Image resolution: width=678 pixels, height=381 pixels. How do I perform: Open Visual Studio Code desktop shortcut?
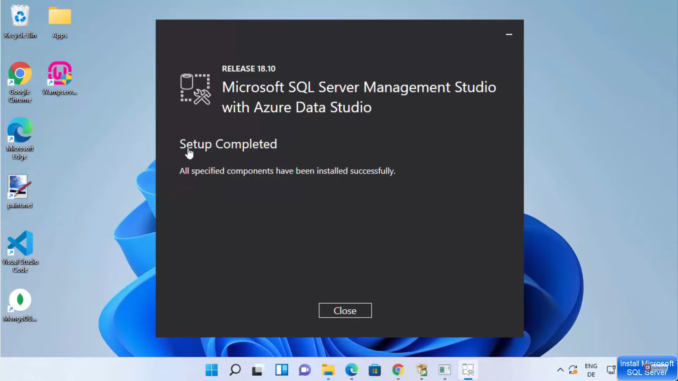20,252
